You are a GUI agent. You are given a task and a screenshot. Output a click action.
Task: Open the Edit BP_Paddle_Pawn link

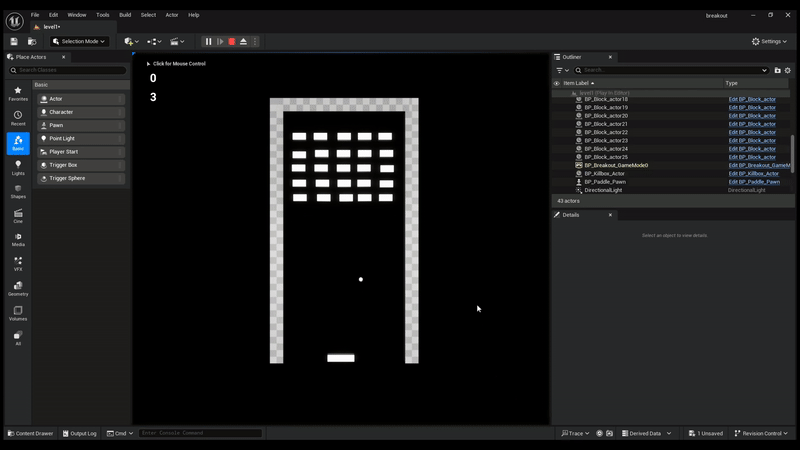[754, 182]
